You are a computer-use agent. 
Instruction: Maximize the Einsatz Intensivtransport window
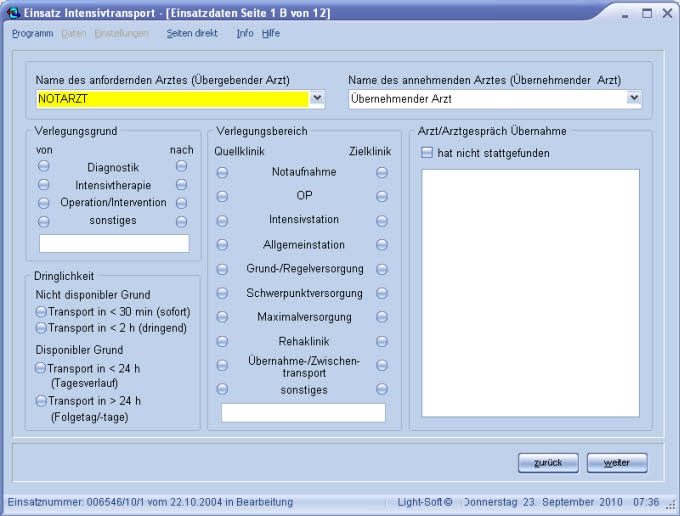pos(647,13)
